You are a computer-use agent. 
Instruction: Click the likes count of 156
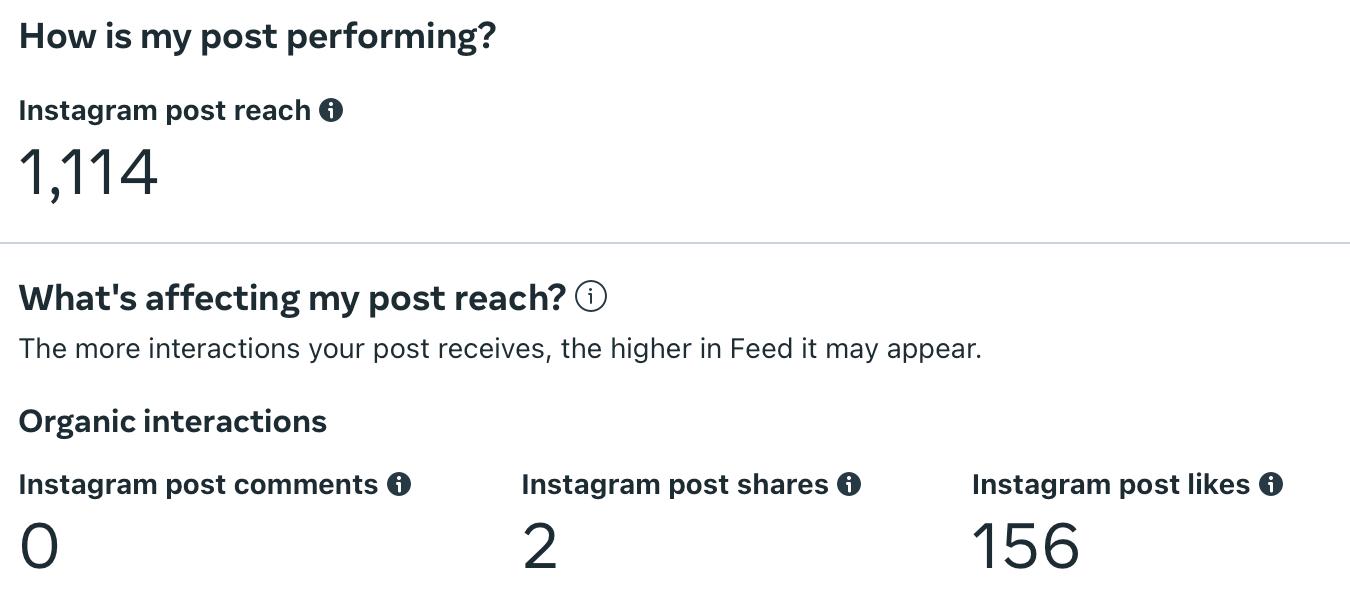[x=1025, y=547]
